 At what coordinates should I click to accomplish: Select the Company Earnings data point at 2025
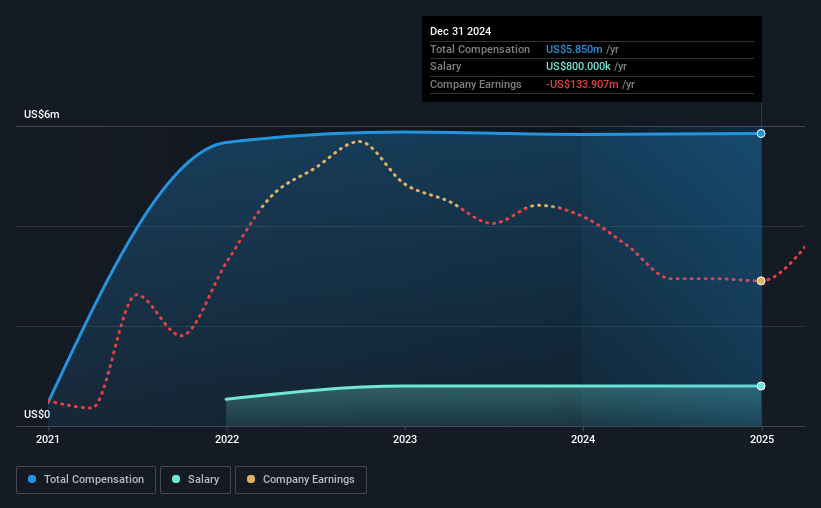[x=761, y=281]
